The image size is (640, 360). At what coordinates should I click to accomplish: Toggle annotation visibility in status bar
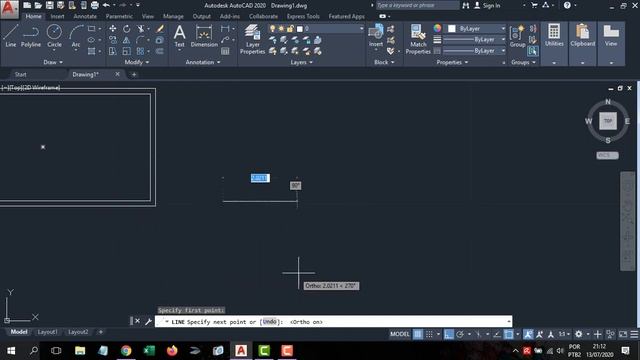(528, 334)
